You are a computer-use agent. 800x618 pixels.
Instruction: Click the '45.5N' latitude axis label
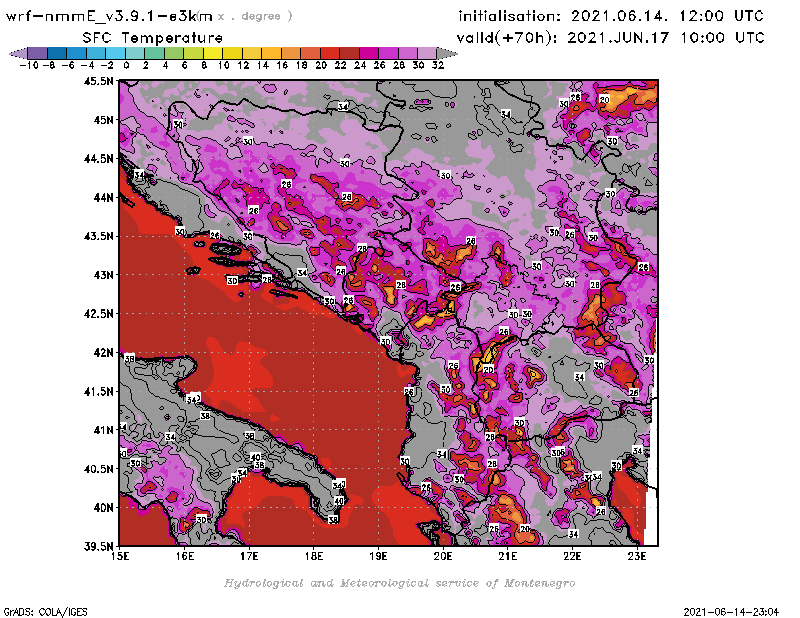pyautogui.click(x=98, y=81)
